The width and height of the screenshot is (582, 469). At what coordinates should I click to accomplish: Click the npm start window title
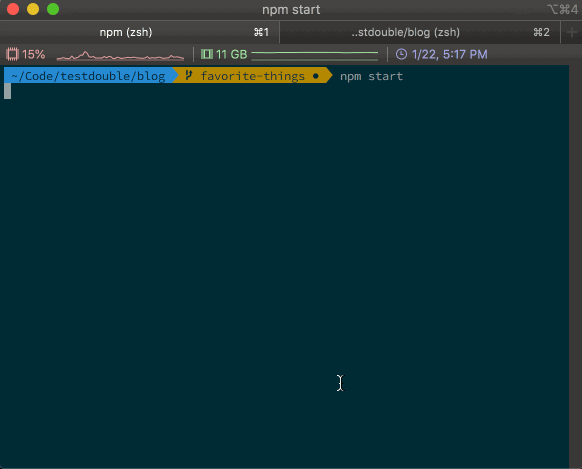click(291, 10)
